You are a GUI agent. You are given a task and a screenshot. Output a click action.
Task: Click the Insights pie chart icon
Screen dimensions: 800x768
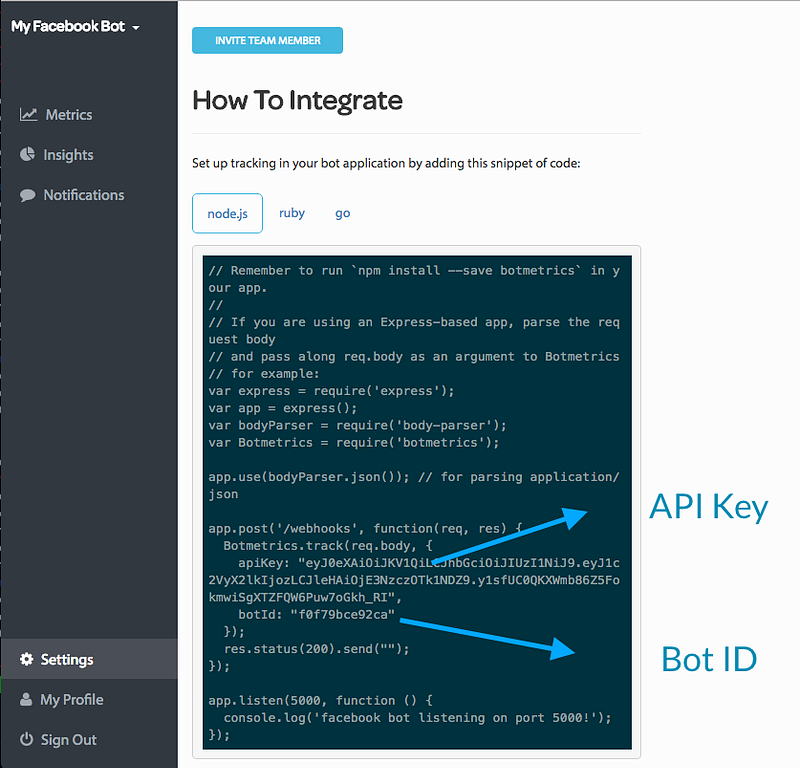click(x=28, y=155)
